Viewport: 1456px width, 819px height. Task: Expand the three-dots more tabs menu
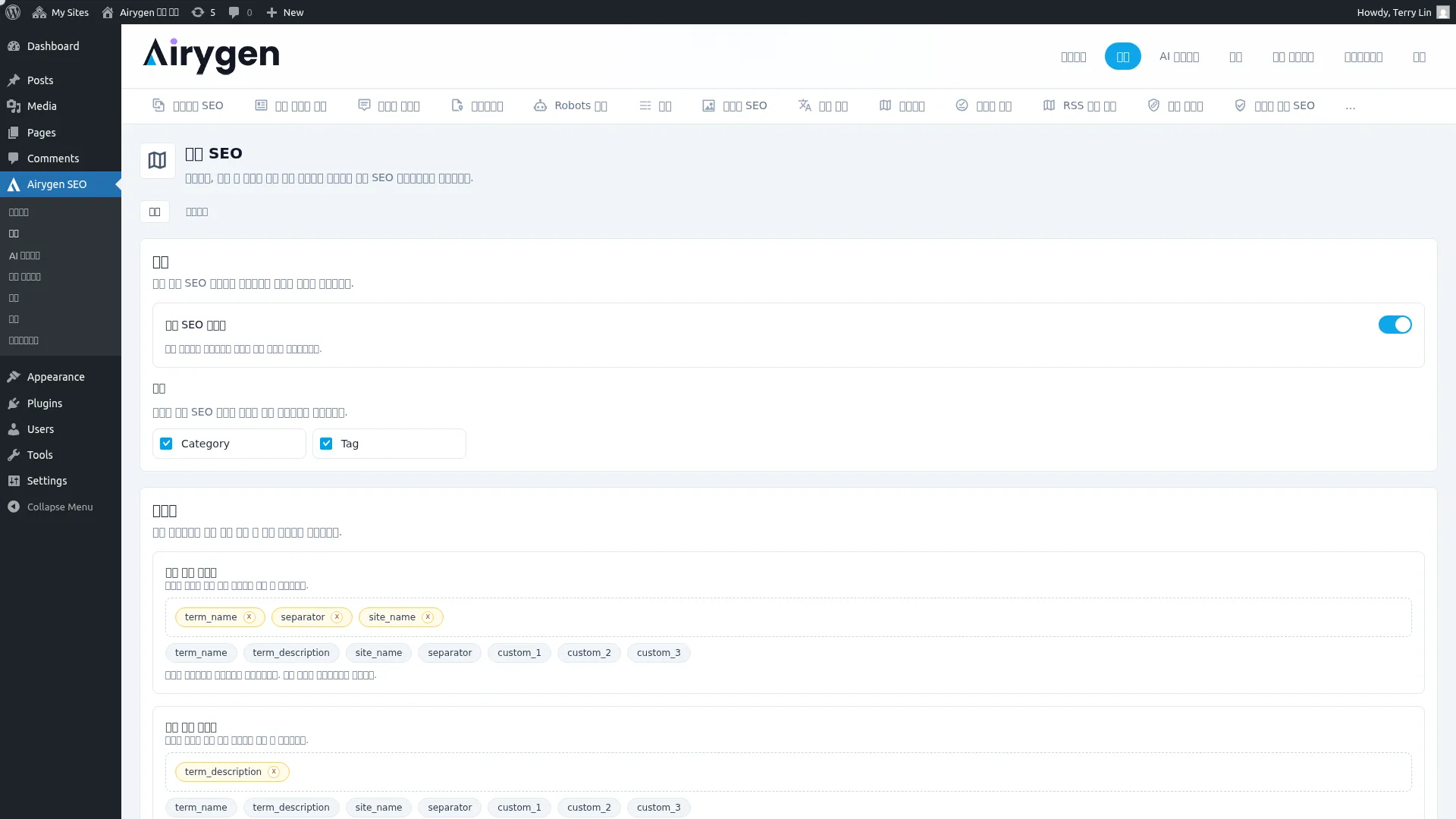[1351, 106]
